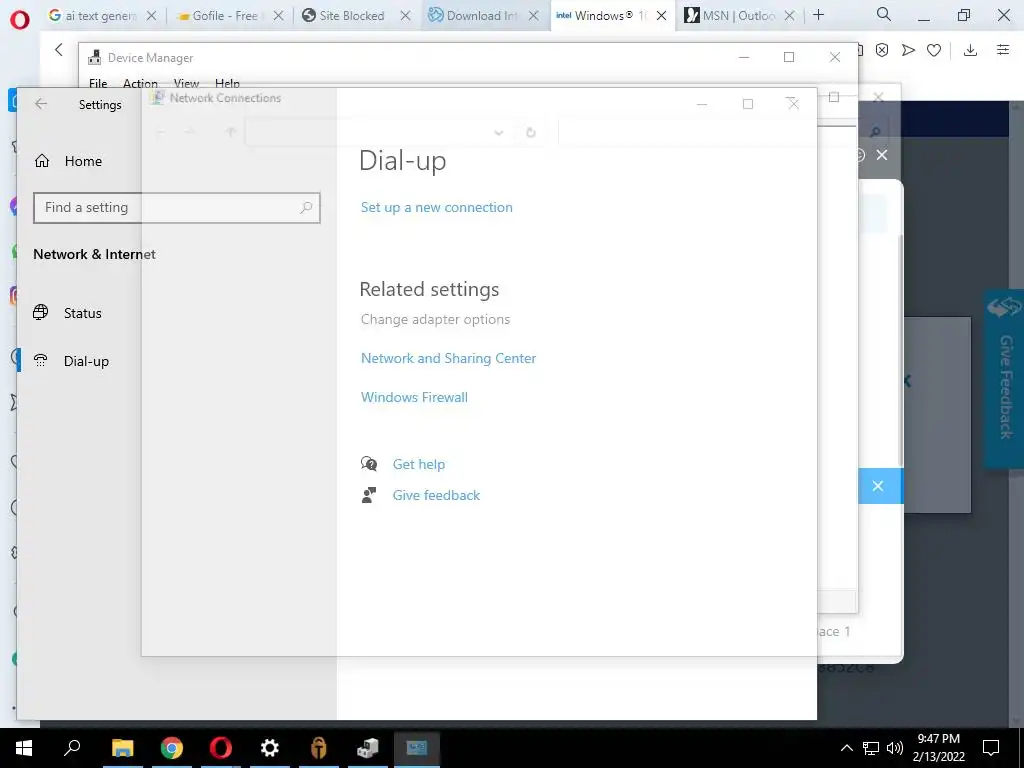
Task: Open Google Chrome from the taskbar
Action: 172,748
